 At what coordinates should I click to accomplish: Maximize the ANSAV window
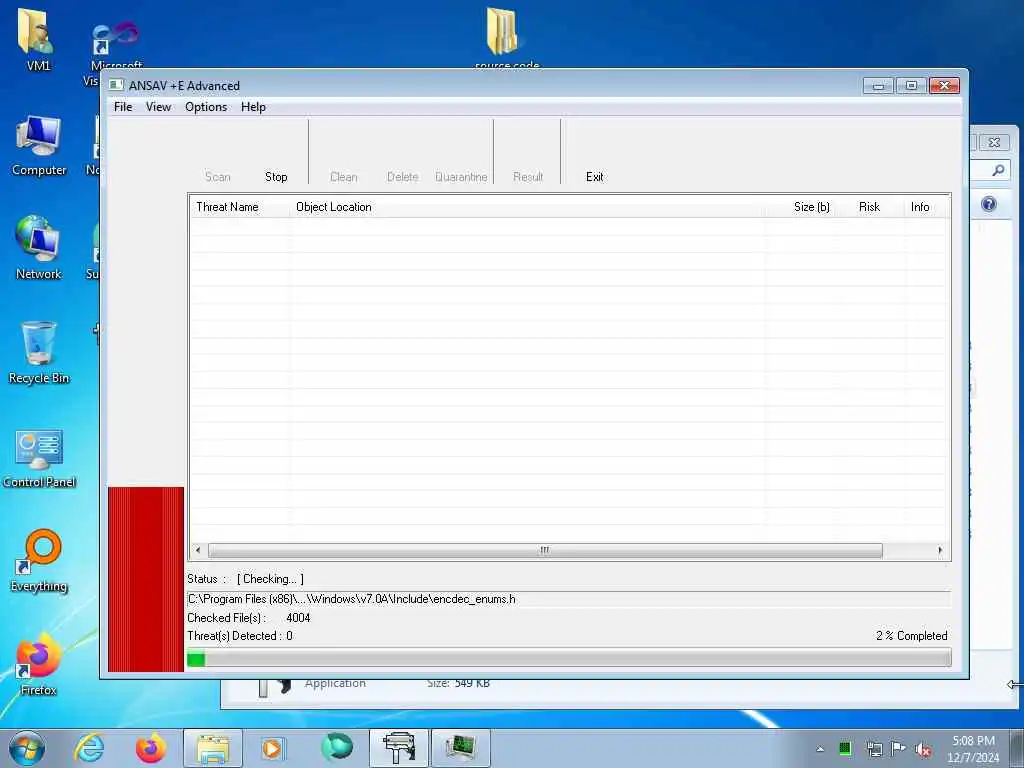(911, 86)
